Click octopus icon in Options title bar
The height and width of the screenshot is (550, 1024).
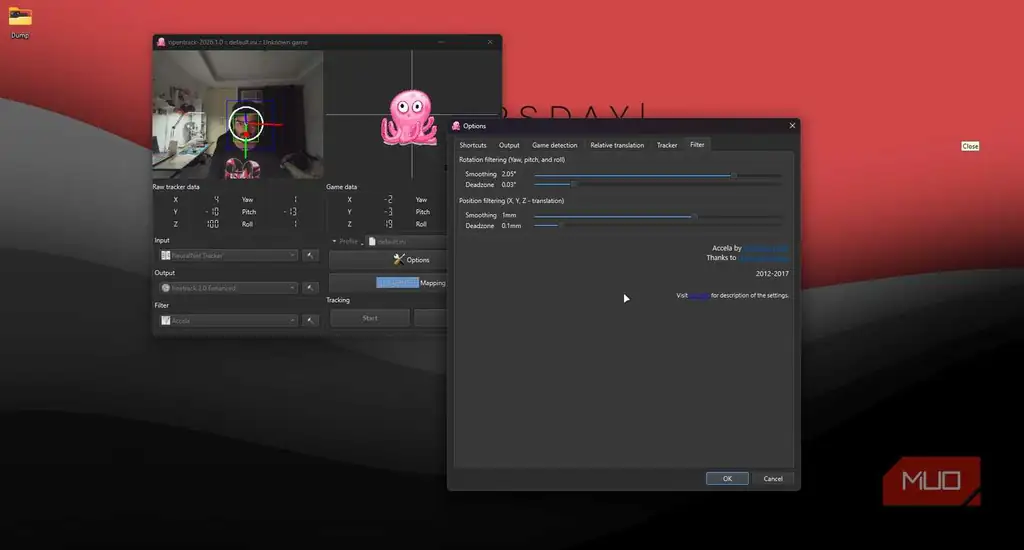pos(456,126)
